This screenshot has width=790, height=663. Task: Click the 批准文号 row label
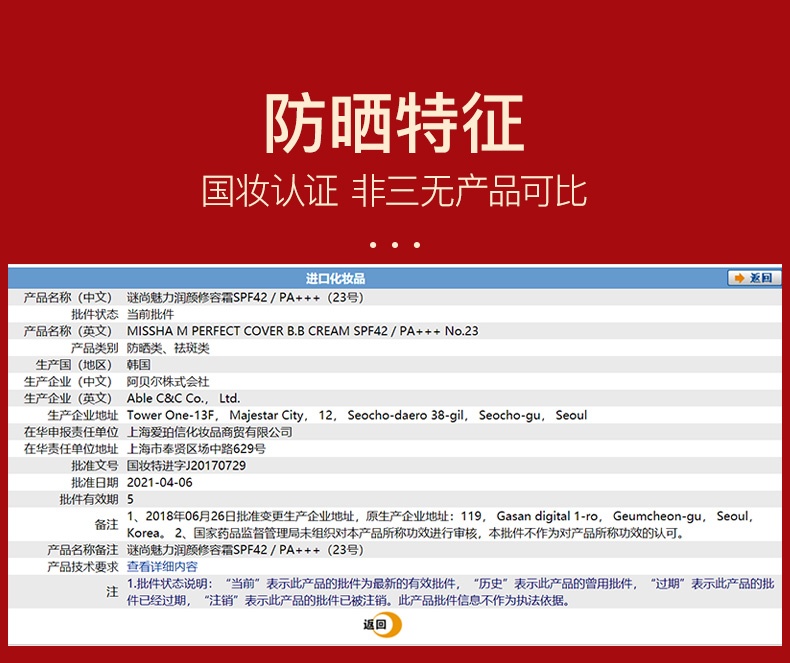[x=95, y=466]
